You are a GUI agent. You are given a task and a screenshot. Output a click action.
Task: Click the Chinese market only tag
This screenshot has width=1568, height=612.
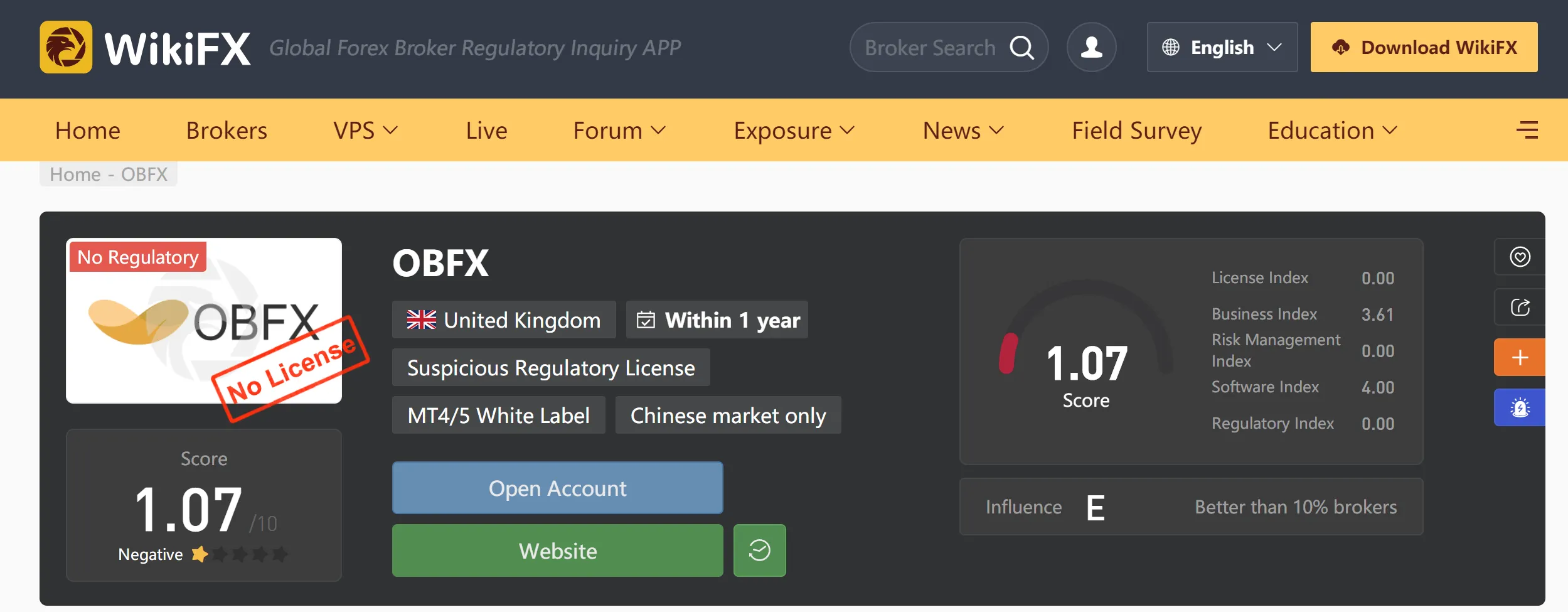[x=728, y=415]
